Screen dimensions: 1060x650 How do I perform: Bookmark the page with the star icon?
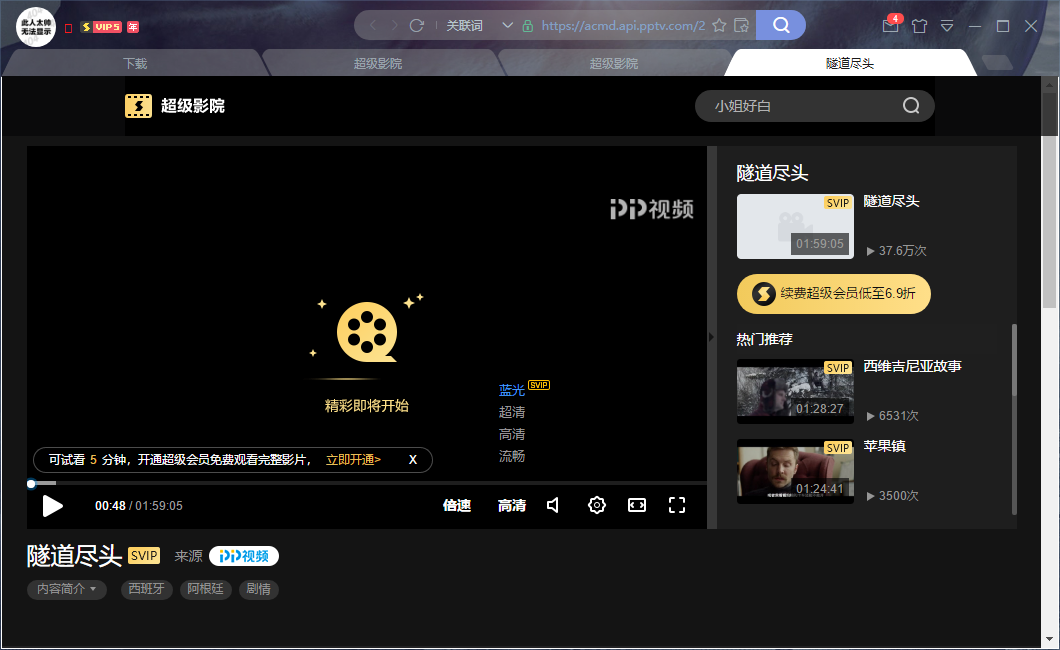tap(719, 25)
